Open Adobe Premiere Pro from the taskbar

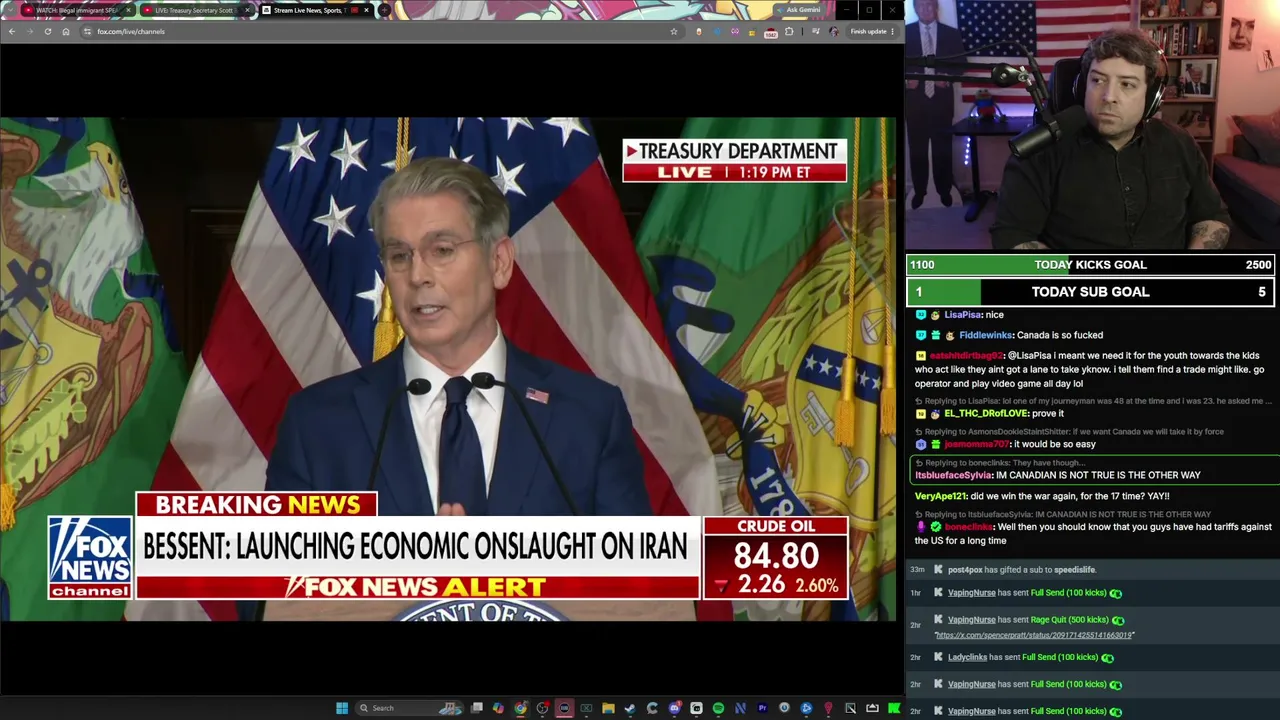(x=762, y=708)
